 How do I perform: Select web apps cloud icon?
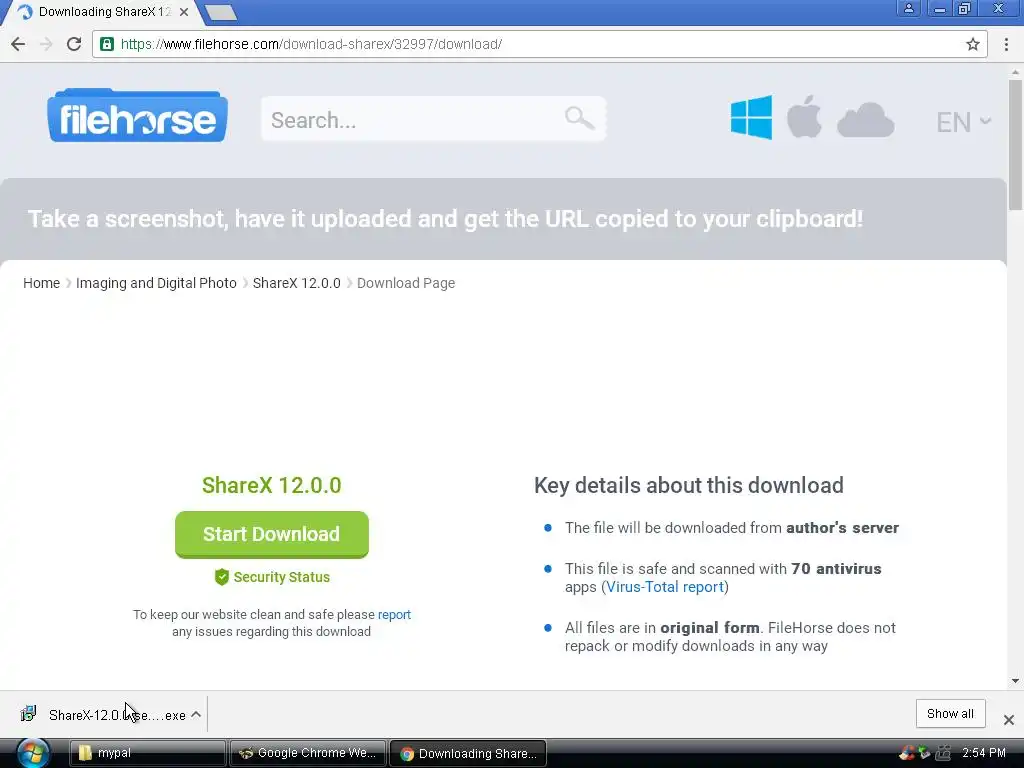pyautogui.click(x=865, y=120)
